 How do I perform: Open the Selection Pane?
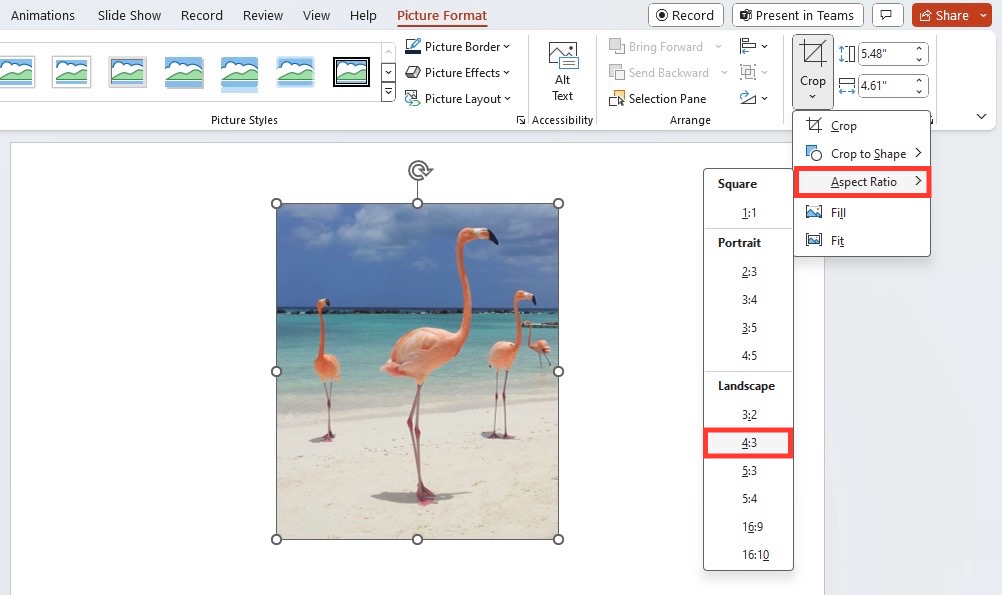658,99
